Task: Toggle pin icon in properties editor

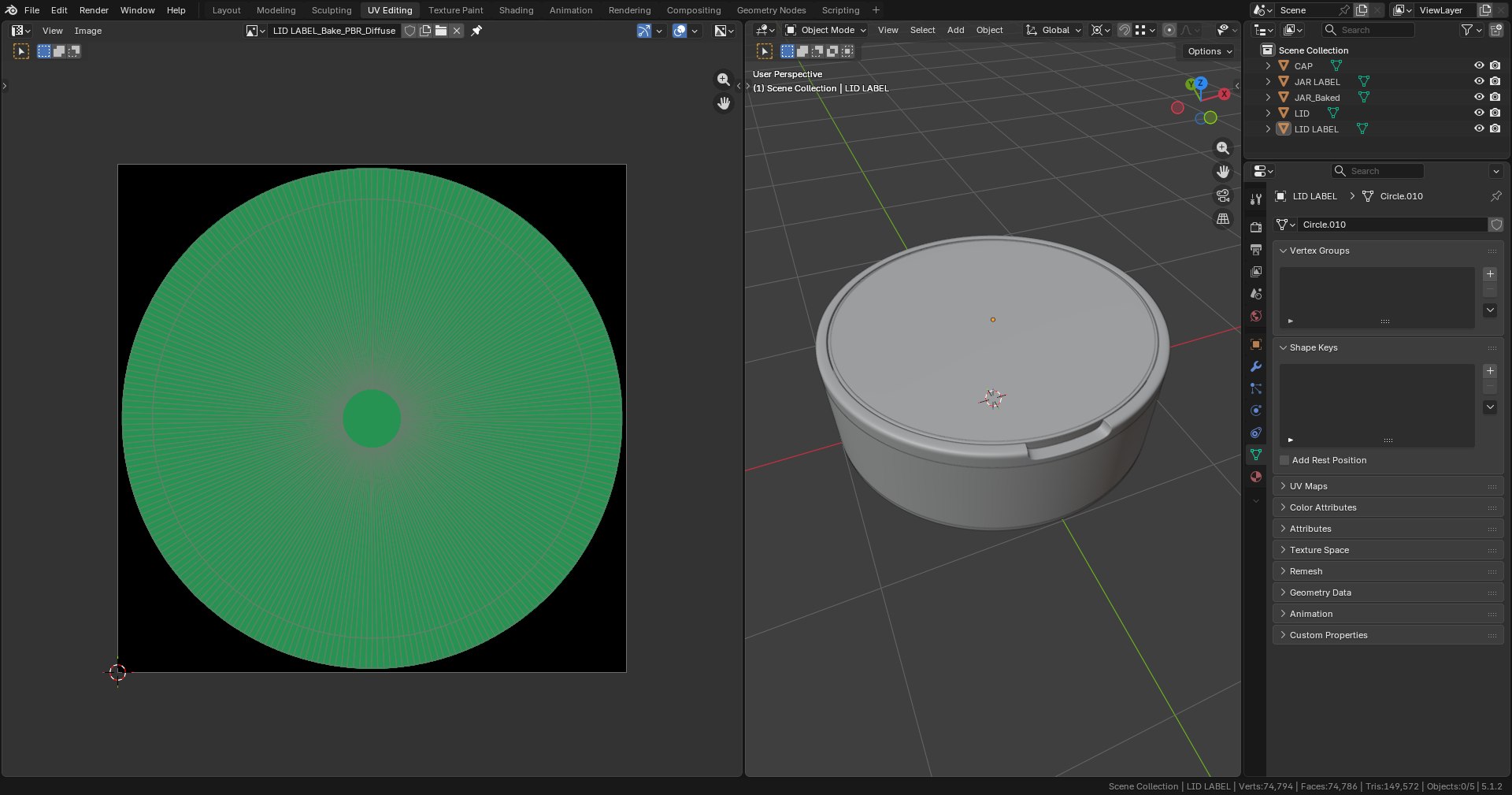Action: coord(1495,196)
